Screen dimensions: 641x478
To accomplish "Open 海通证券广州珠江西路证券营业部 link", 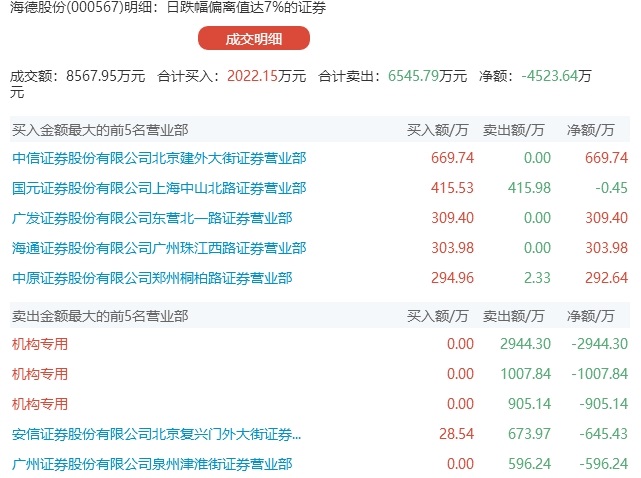I will (x=159, y=248).
